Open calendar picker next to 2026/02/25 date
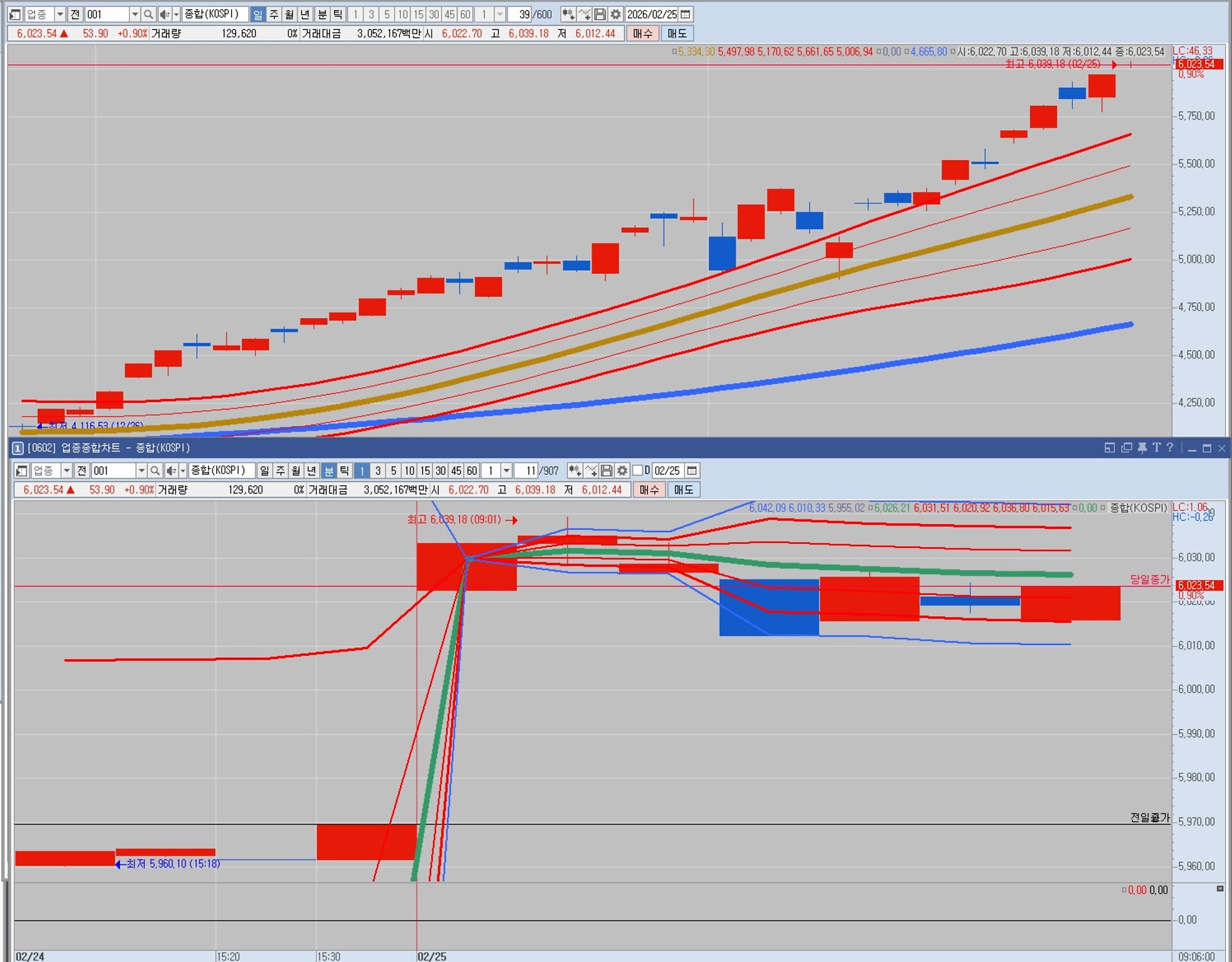Screen dimensions: 1232x962 click(686, 14)
